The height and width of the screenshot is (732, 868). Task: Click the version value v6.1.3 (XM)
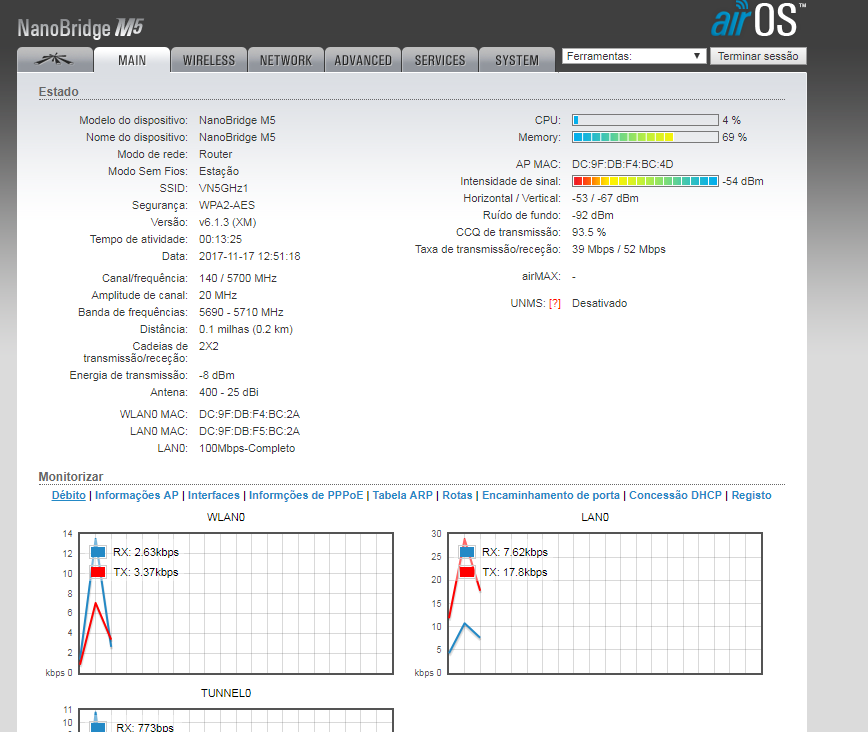coord(228,223)
